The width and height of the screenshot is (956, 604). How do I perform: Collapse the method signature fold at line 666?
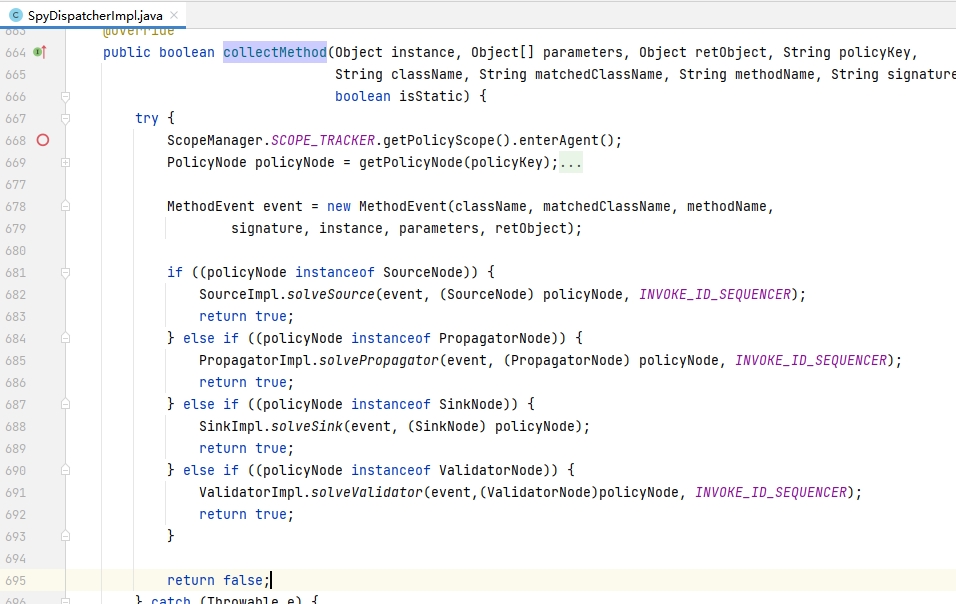pos(66,96)
